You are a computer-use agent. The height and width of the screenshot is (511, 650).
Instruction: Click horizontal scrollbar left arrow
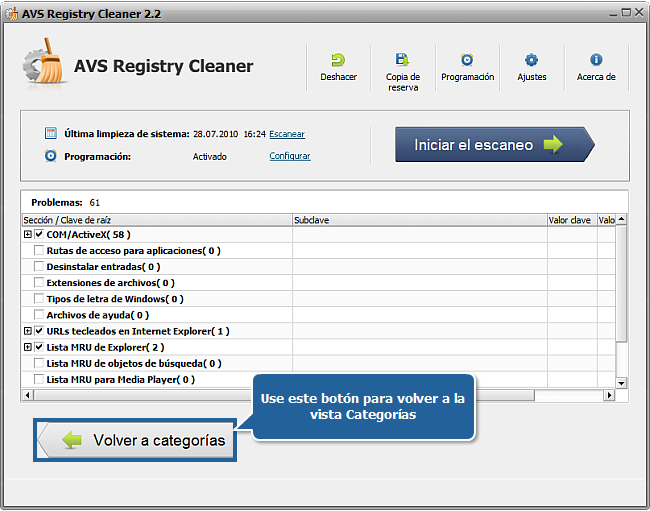(27, 395)
